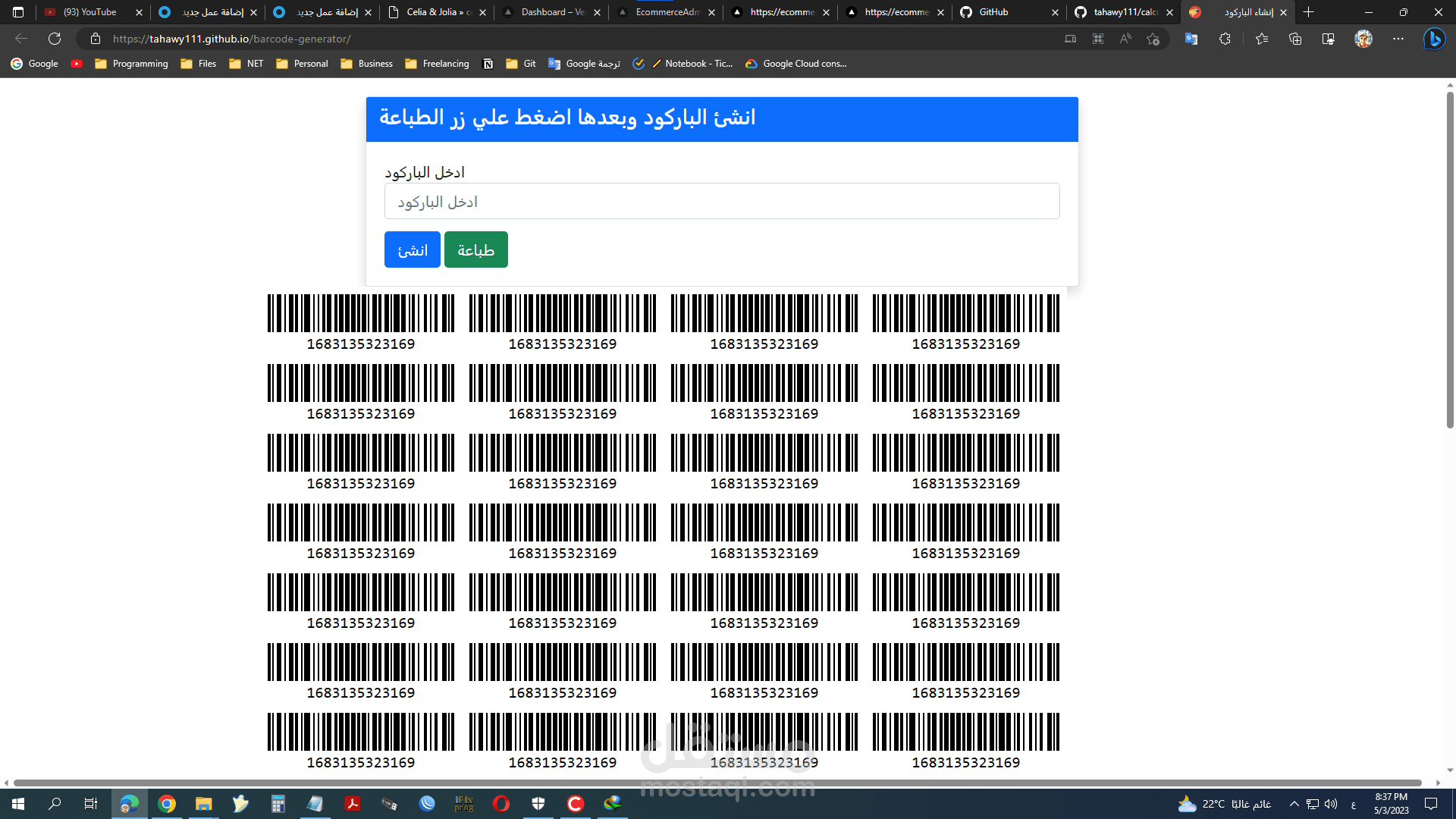Screen dimensions: 1456x819
Task: Open the Collections icon
Action: click(x=1295, y=39)
